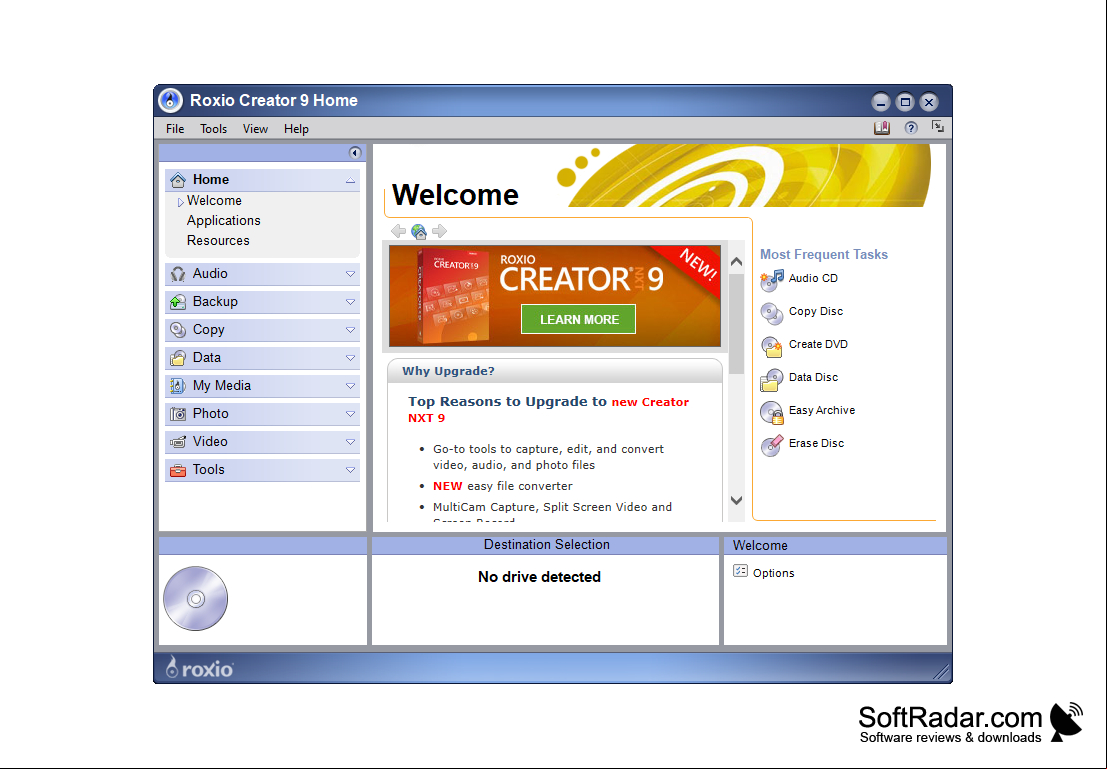
Task: Click the red Tools toolbox icon
Action: coord(178,470)
